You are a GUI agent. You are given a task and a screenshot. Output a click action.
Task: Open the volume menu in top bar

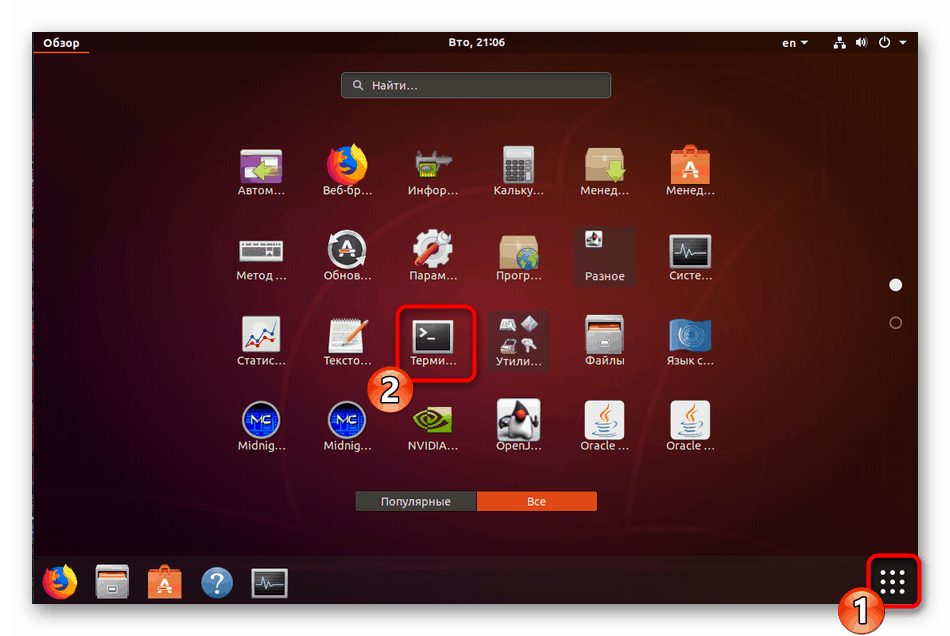[x=860, y=42]
